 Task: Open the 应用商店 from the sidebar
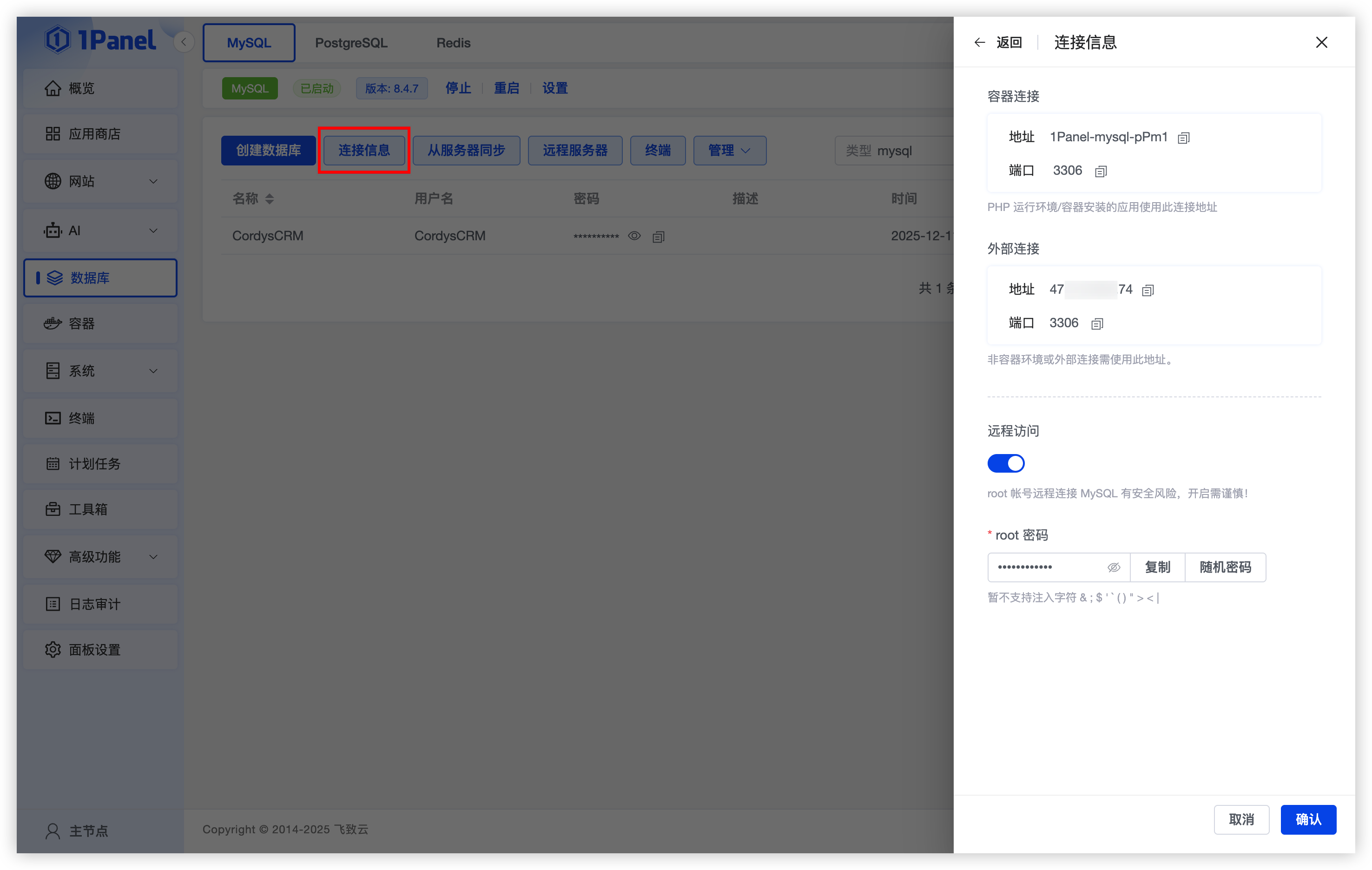point(95,134)
